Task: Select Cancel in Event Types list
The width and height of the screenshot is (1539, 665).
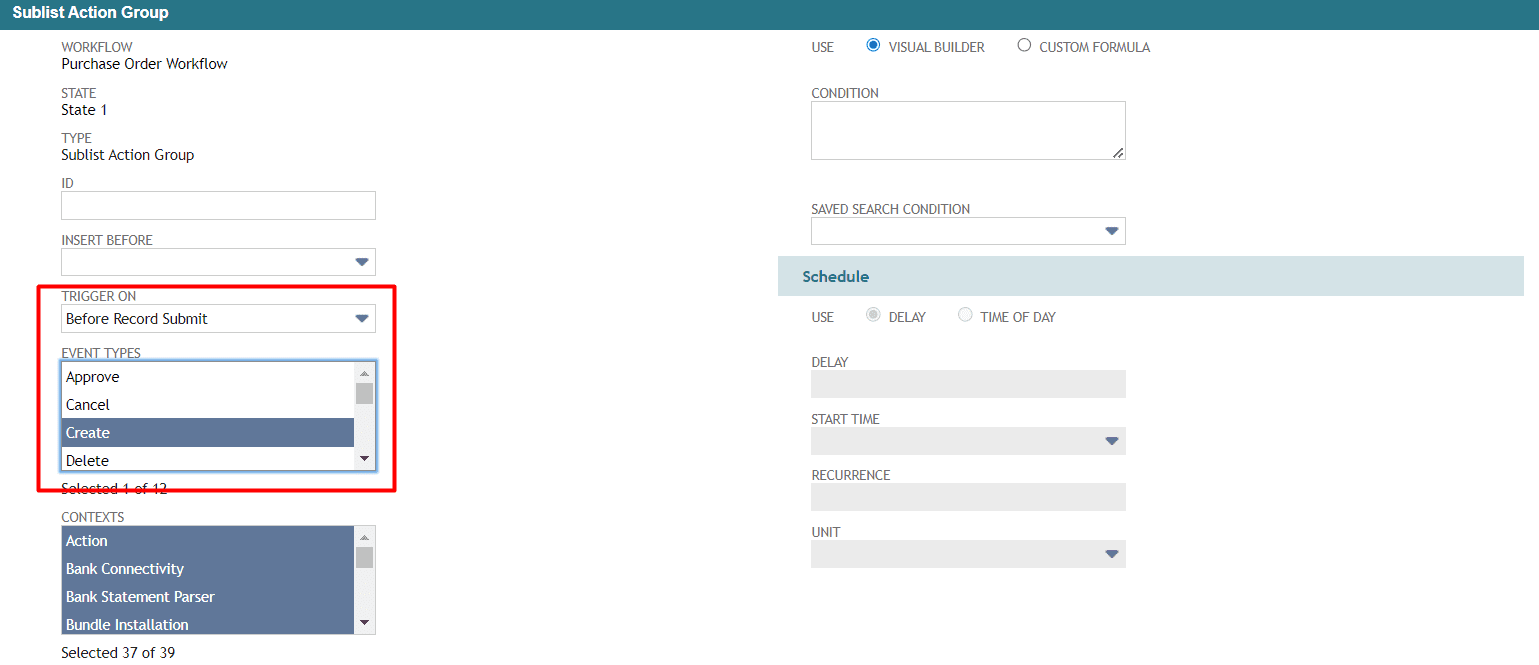Action: tap(207, 405)
